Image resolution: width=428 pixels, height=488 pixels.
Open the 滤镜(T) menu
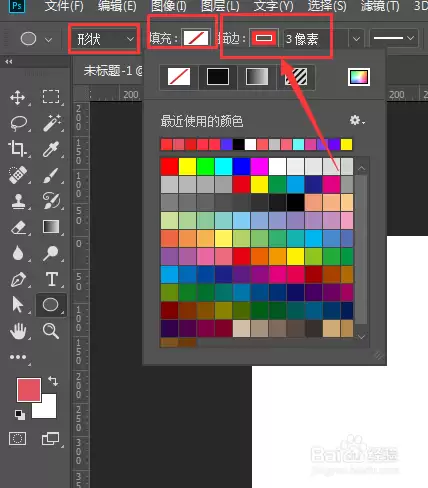pyautogui.click(x=380, y=6)
